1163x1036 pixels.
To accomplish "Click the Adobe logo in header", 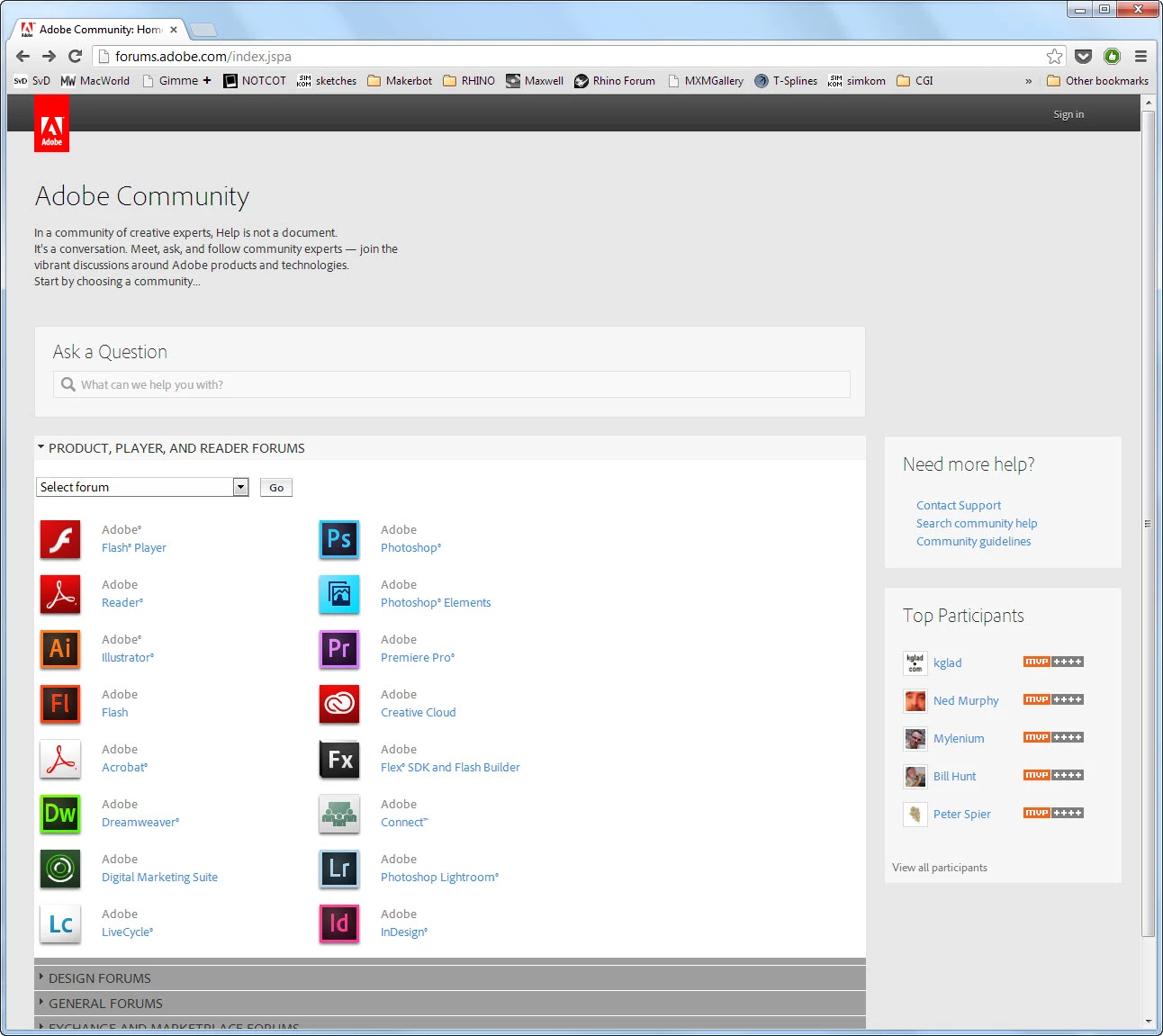I will coord(52,123).
